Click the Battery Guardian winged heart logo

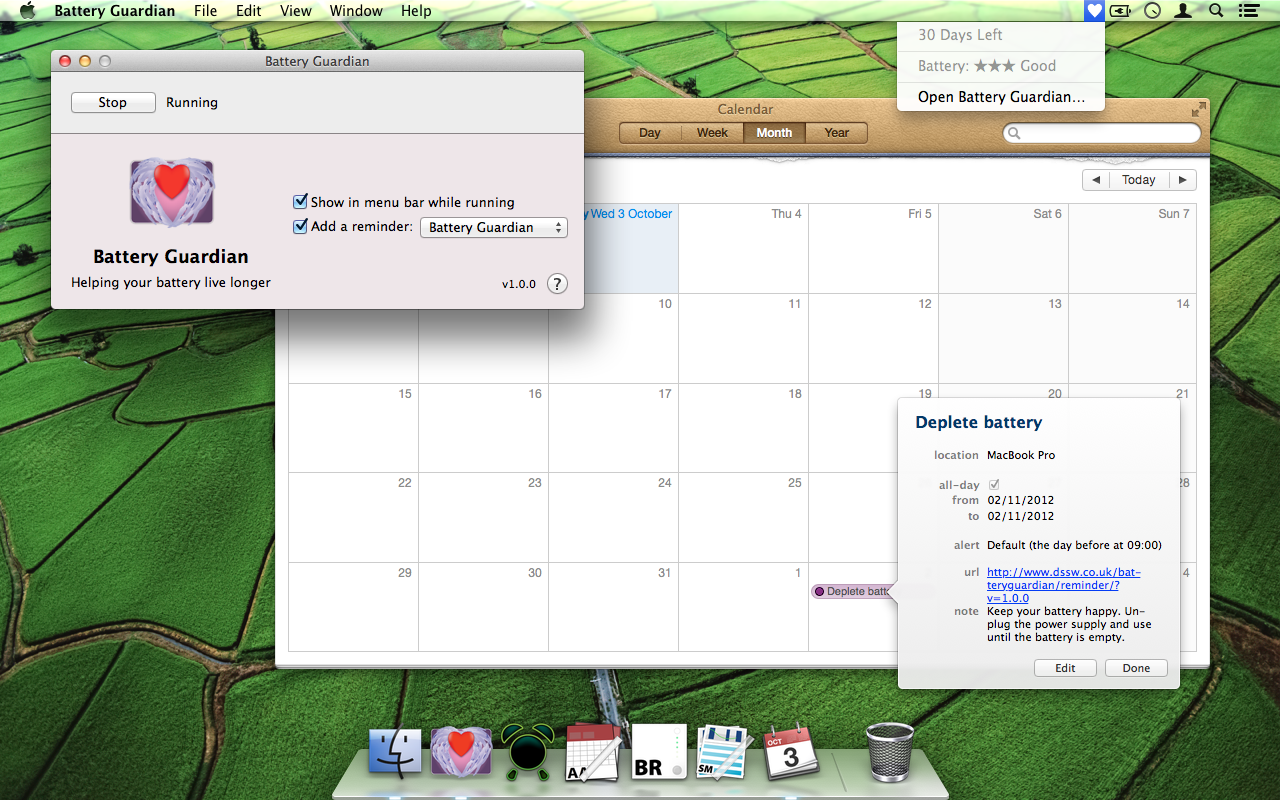click(x=172, y=191)
